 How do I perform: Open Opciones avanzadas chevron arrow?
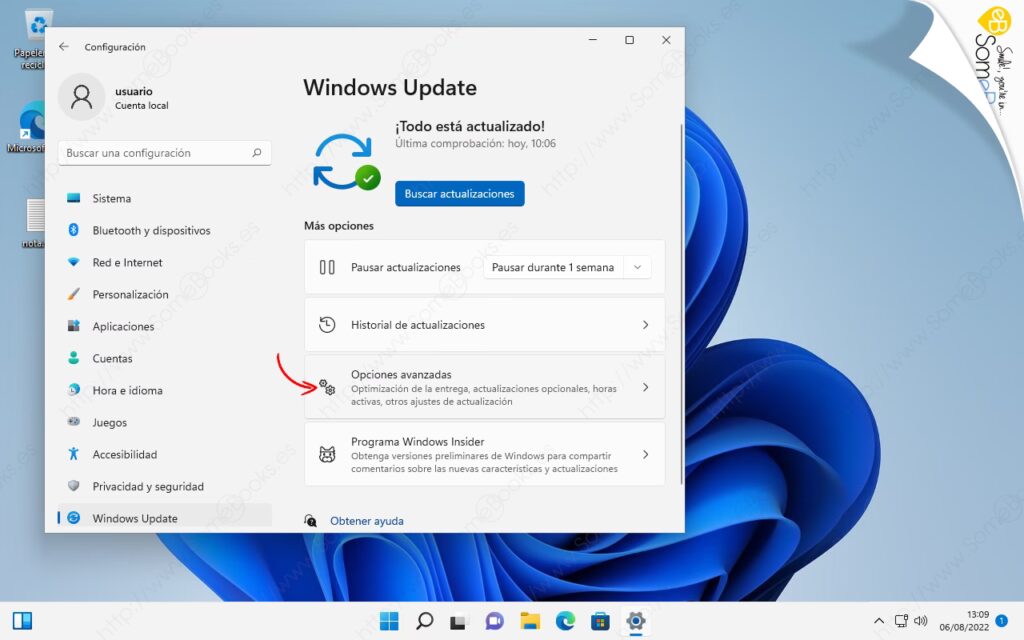(x=645, y=387)
